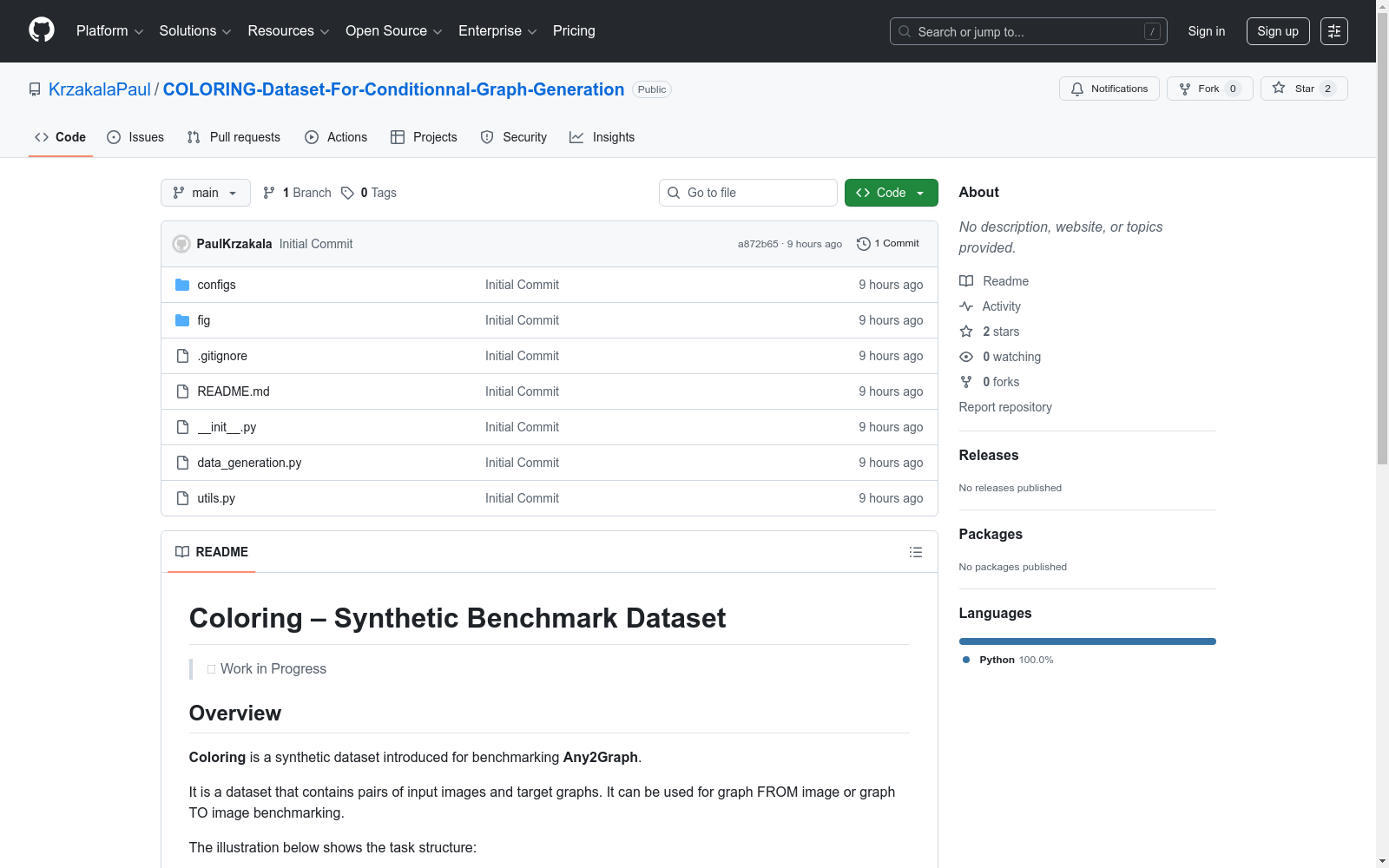
Task: Click the 'Initial Commit' message beside PaulKrzakala
Action: click(316, 244)
